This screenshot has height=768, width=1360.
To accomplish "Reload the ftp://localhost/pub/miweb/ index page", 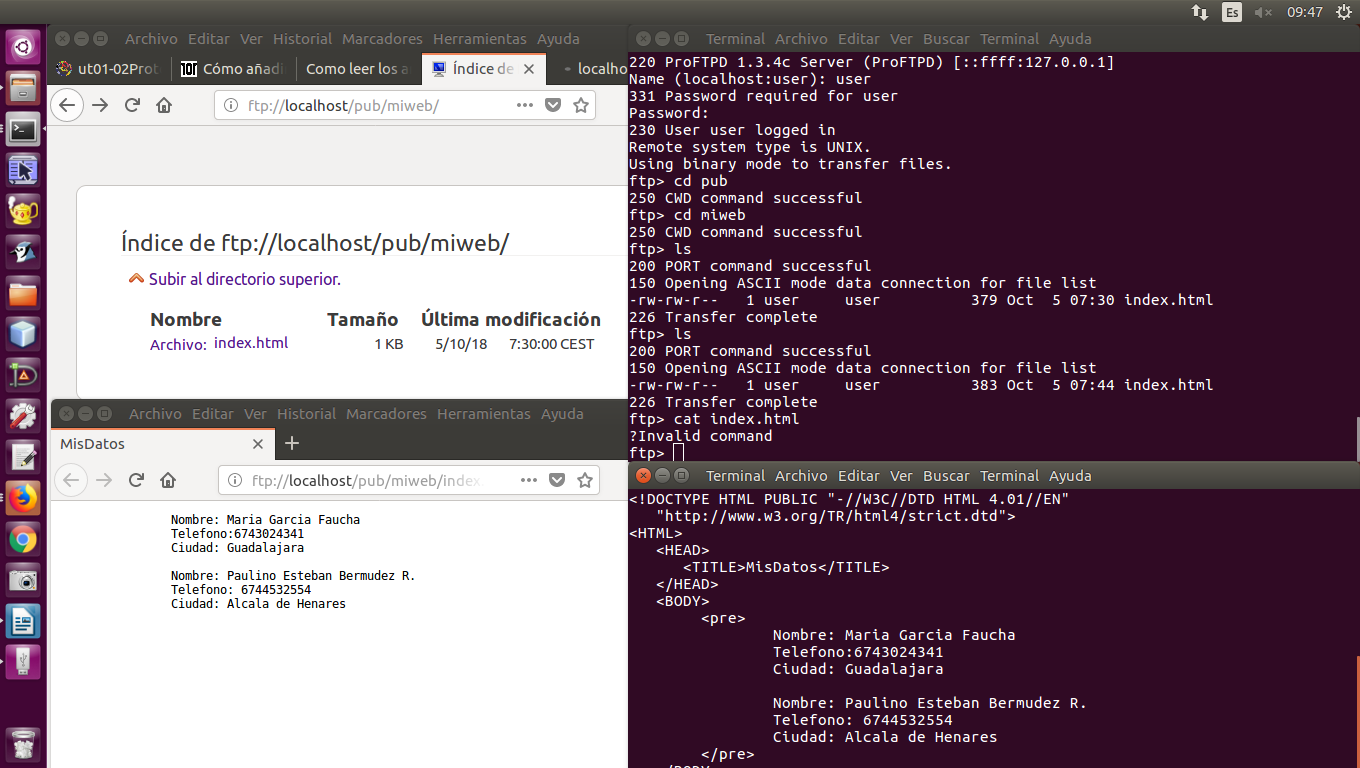I will click(132, 105).
